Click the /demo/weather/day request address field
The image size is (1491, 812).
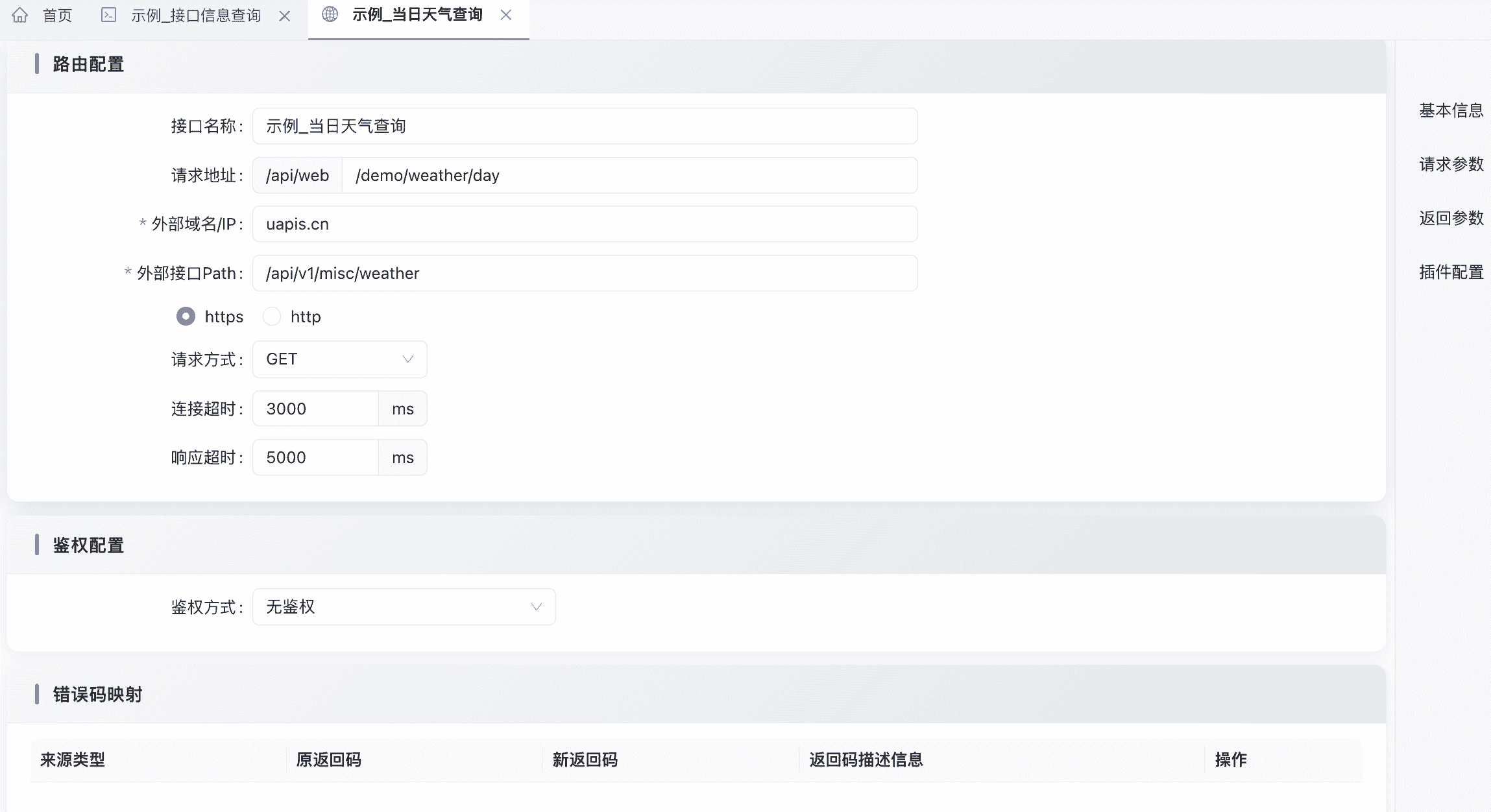click(x=630, y=175)
